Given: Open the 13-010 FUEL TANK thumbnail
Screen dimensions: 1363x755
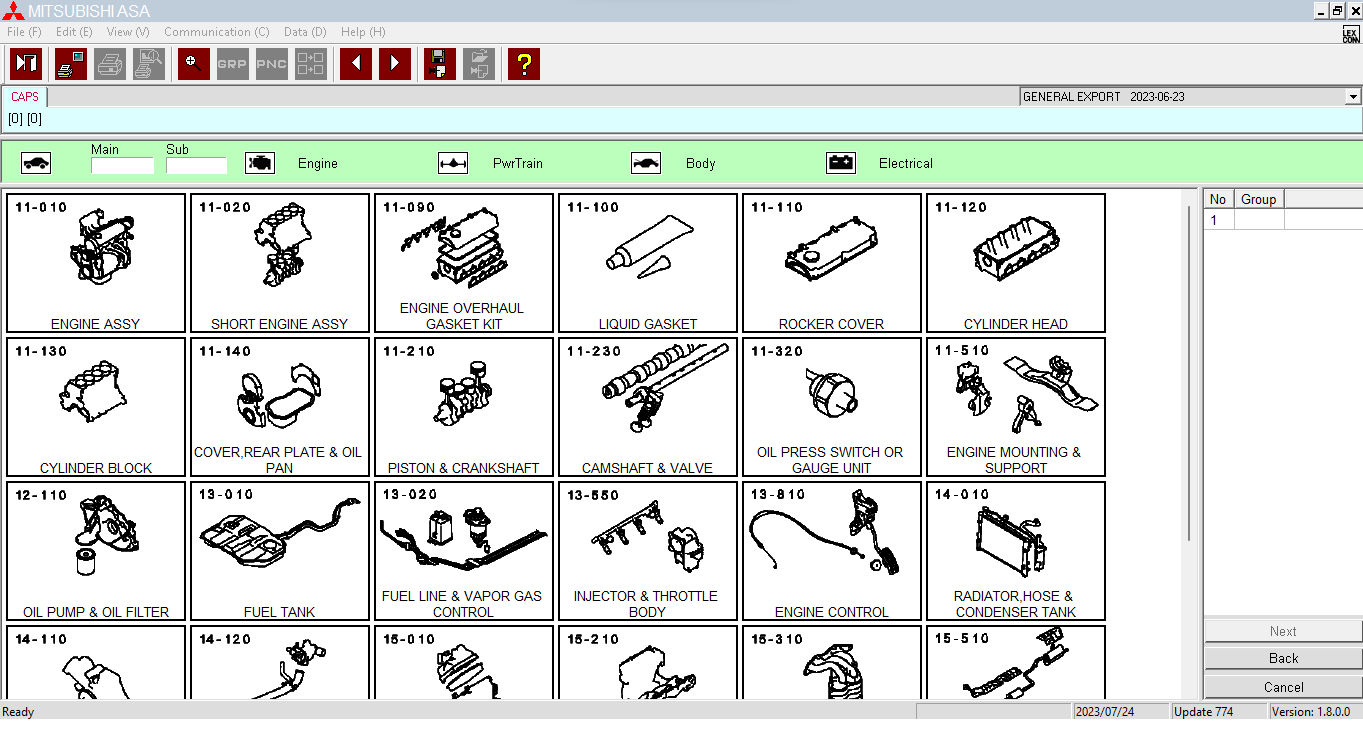Looking at the screenshot, I should 279,551.
